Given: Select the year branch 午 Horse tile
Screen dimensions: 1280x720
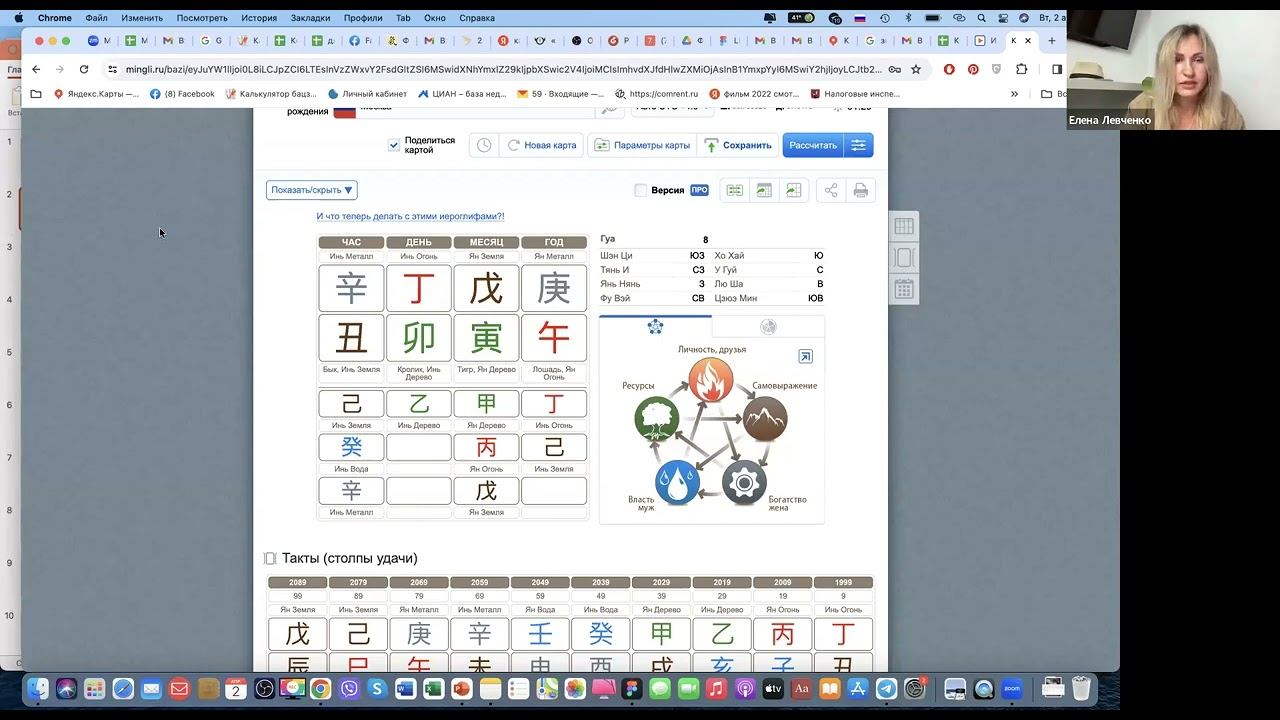Looking at the screenshot, I should coord(554,338).
